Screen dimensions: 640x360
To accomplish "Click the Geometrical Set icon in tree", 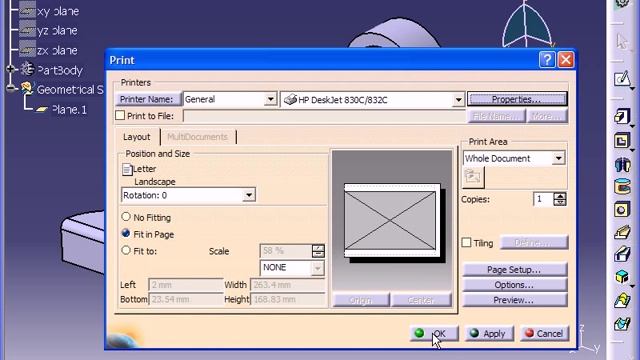I will click(x=27, y=89).
